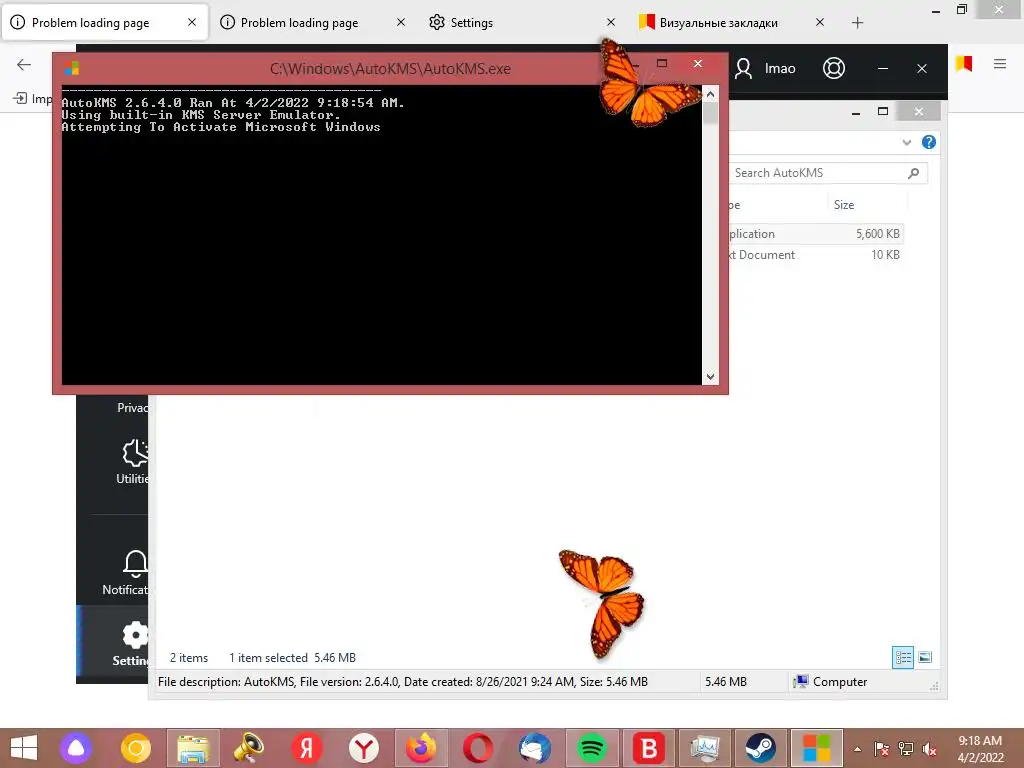This screenshot has height=768, width=1024.
Task: Launch Steam from taskbar
Action: coord(761,748)
